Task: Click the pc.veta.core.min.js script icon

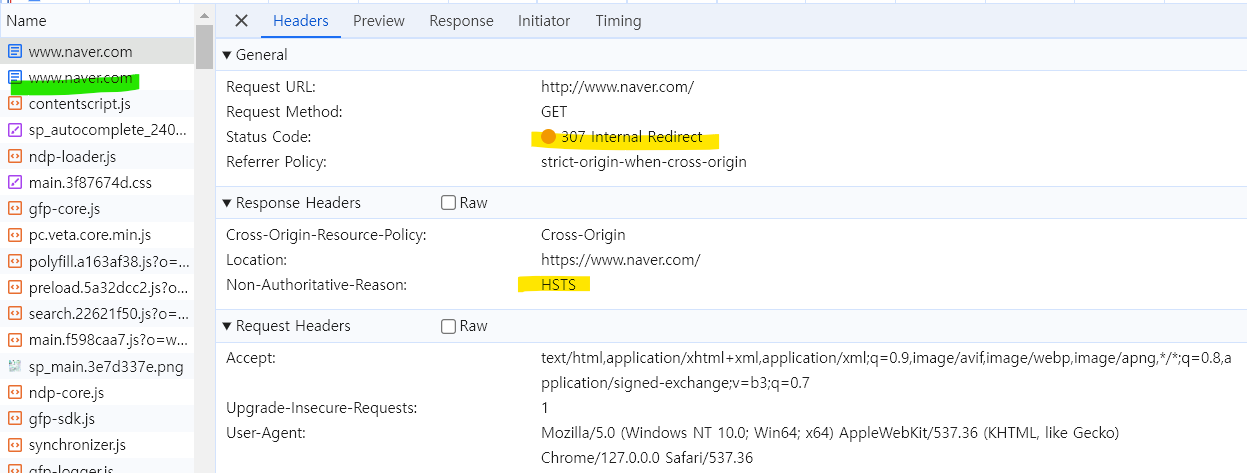Action: (x=15, y=235)
